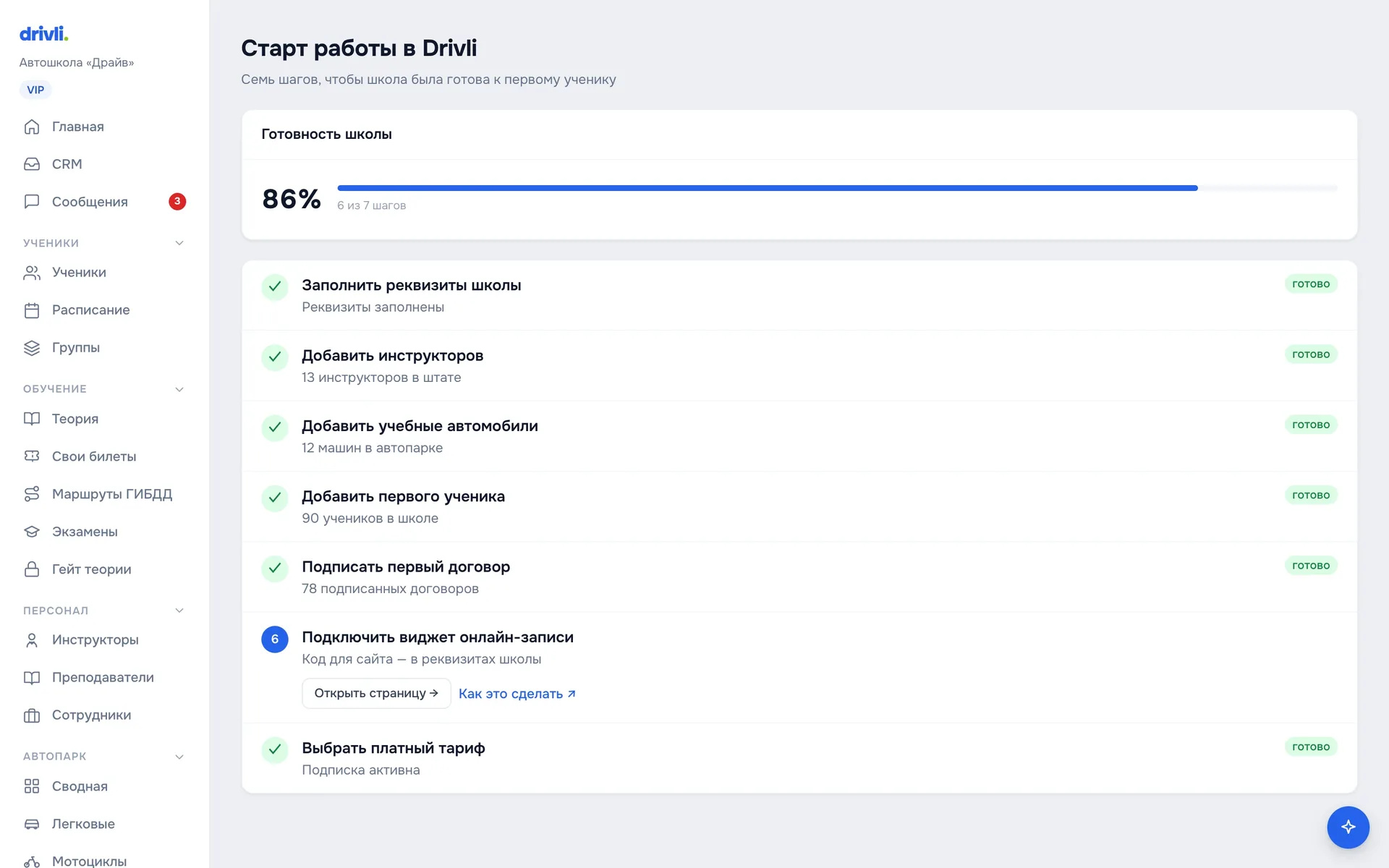Click the Группы layers icon
The width and height of the screenshot is (1389, 868).
tap(32, 348)
